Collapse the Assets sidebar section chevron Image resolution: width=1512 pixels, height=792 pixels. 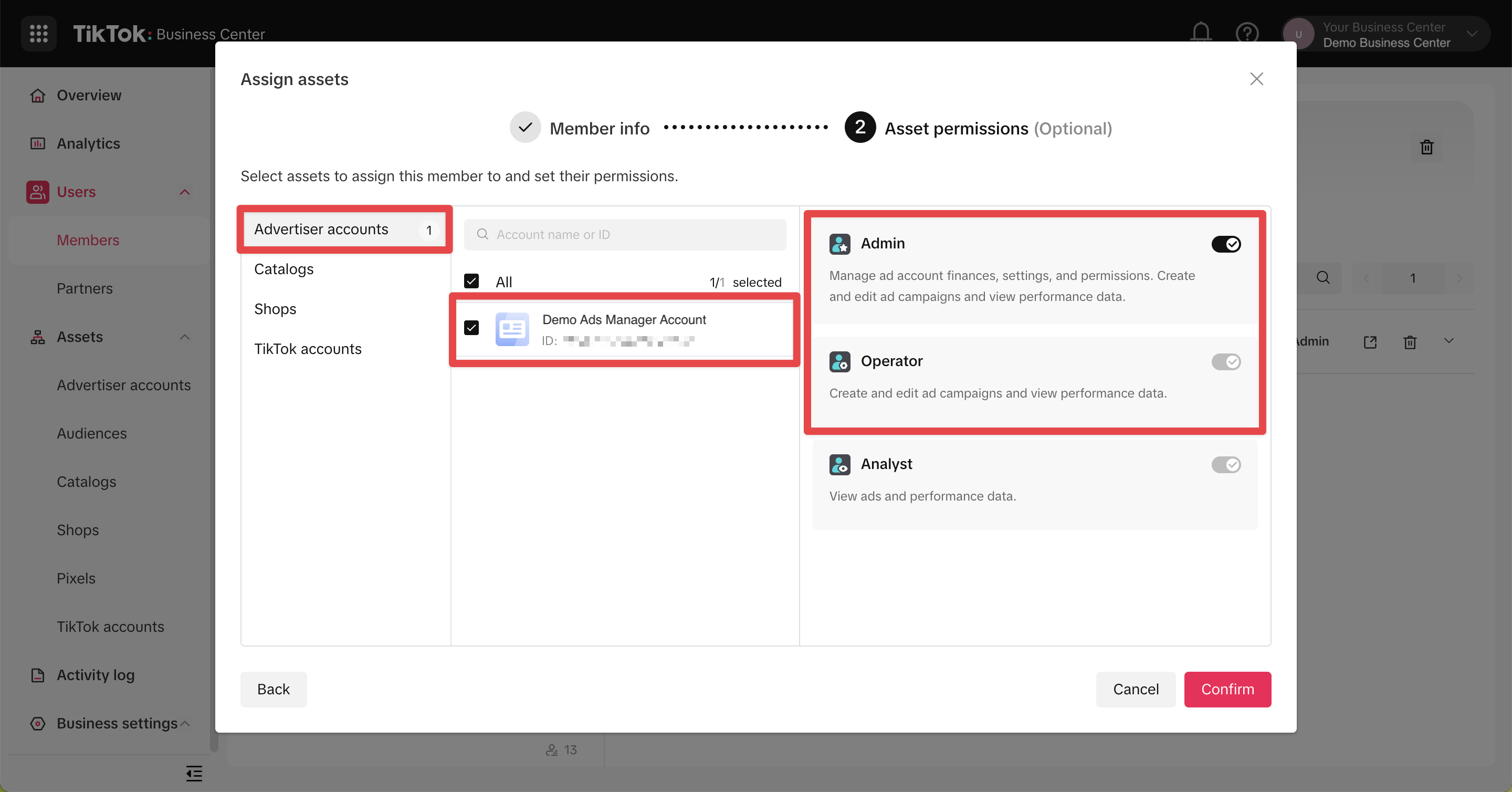[x=184, y=337]
